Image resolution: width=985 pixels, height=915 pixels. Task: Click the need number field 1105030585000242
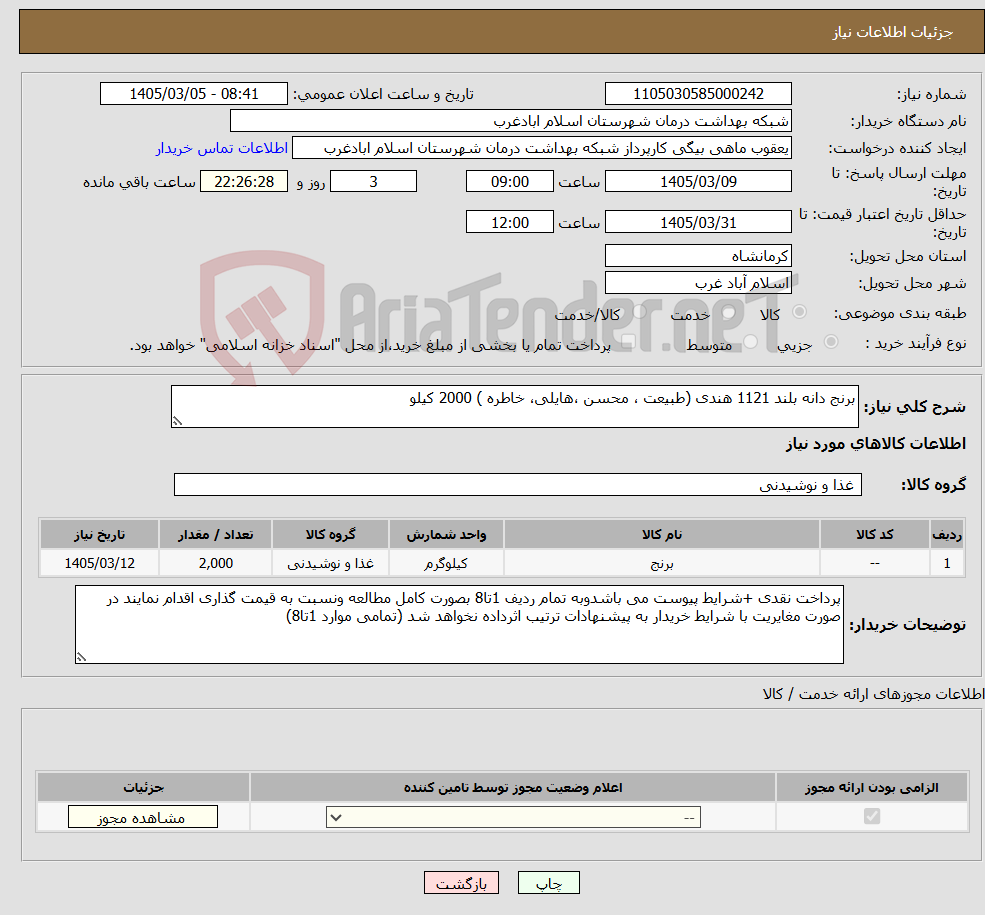[x=698, y=94]
